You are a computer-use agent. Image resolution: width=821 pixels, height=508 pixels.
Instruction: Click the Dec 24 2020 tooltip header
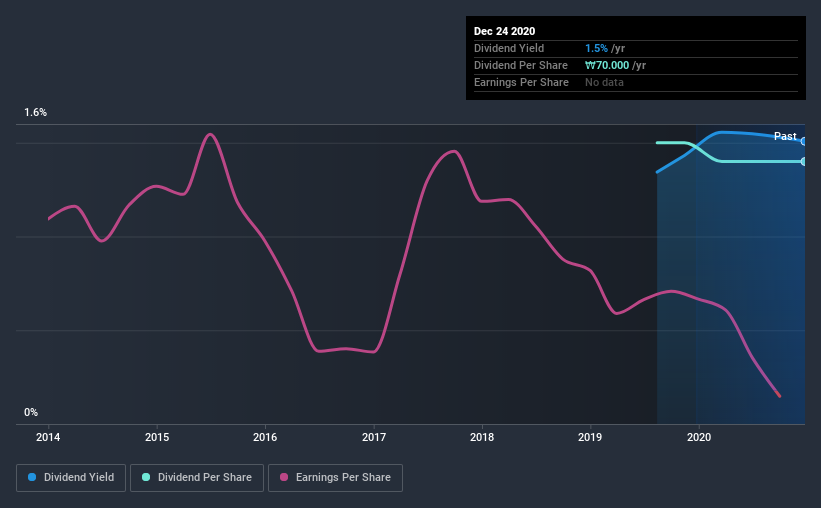[504, 31]
